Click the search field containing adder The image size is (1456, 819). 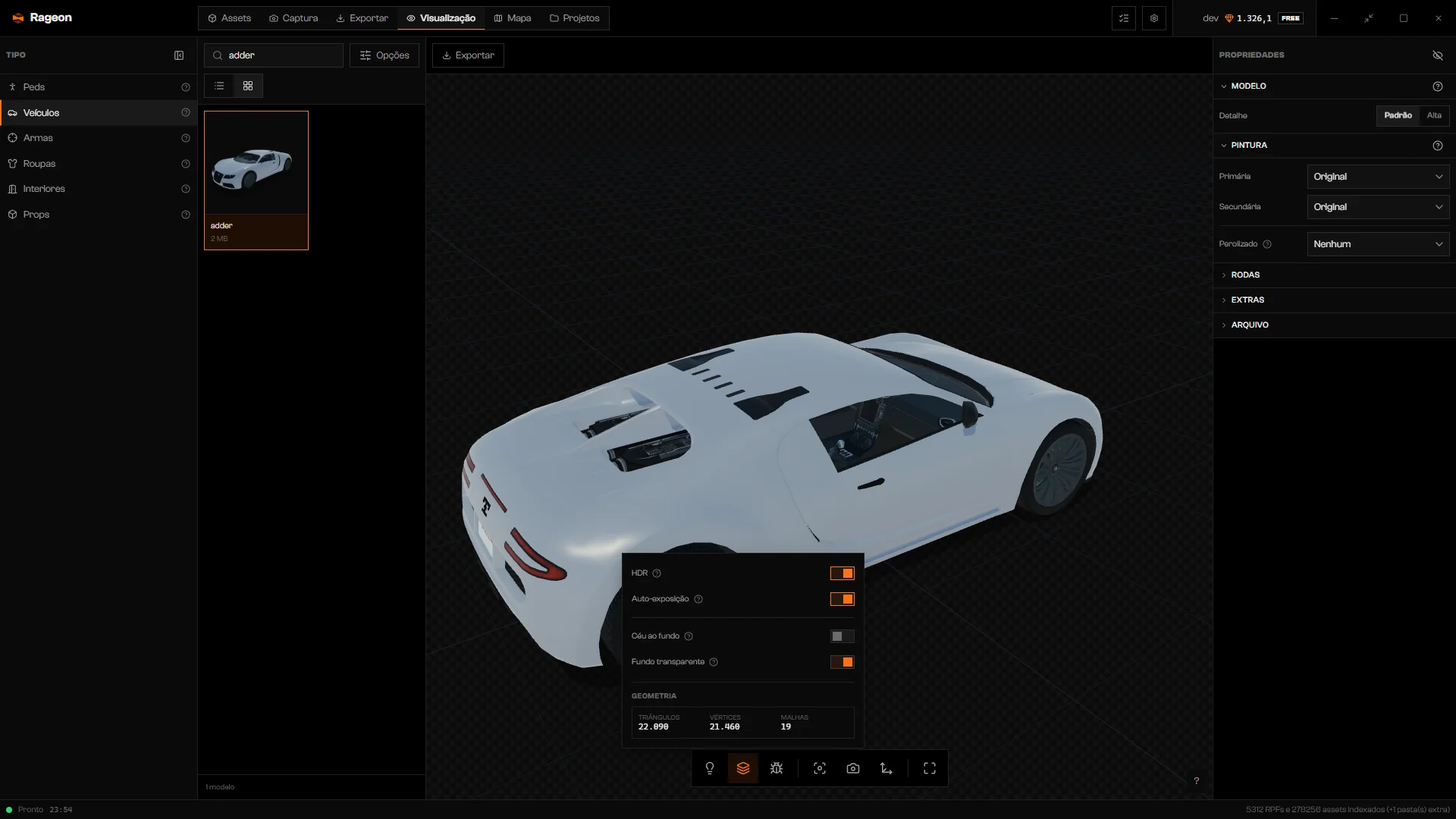(274, 55)
